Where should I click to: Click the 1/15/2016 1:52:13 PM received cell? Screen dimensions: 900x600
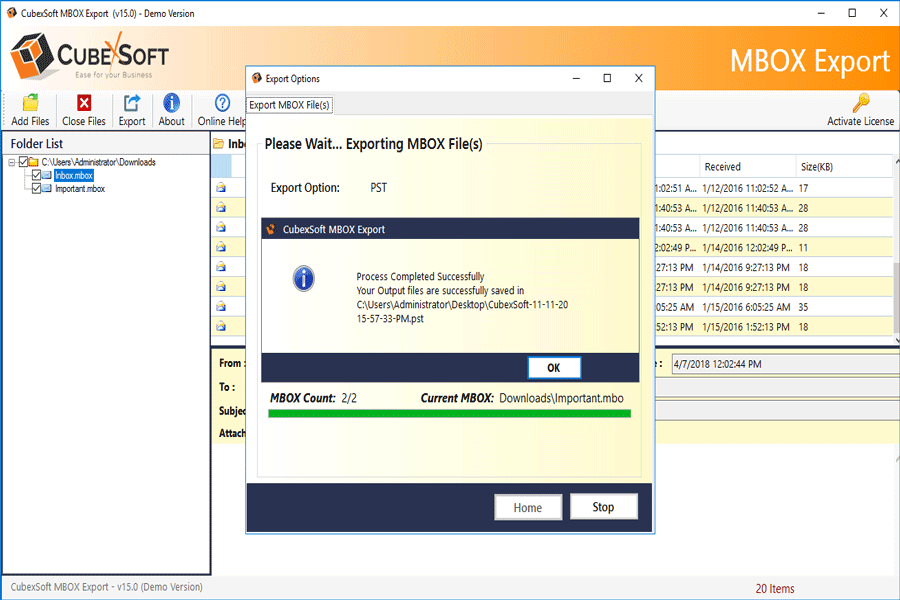[x=746, y=327]
